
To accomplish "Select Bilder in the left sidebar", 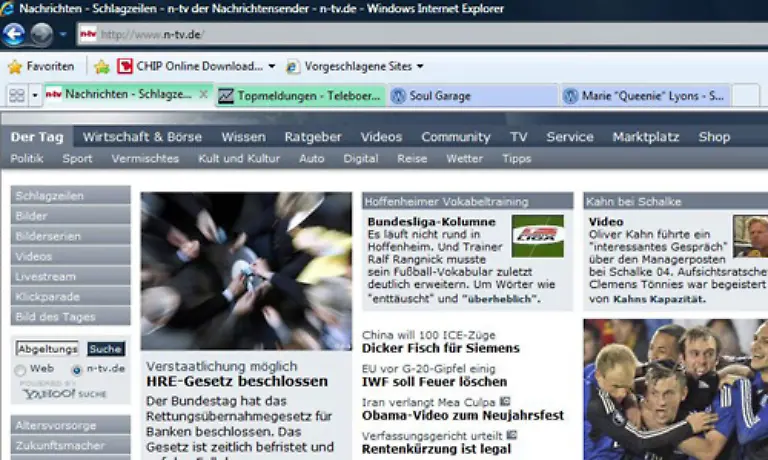I will pyautogui.click(x=71, y=216).
